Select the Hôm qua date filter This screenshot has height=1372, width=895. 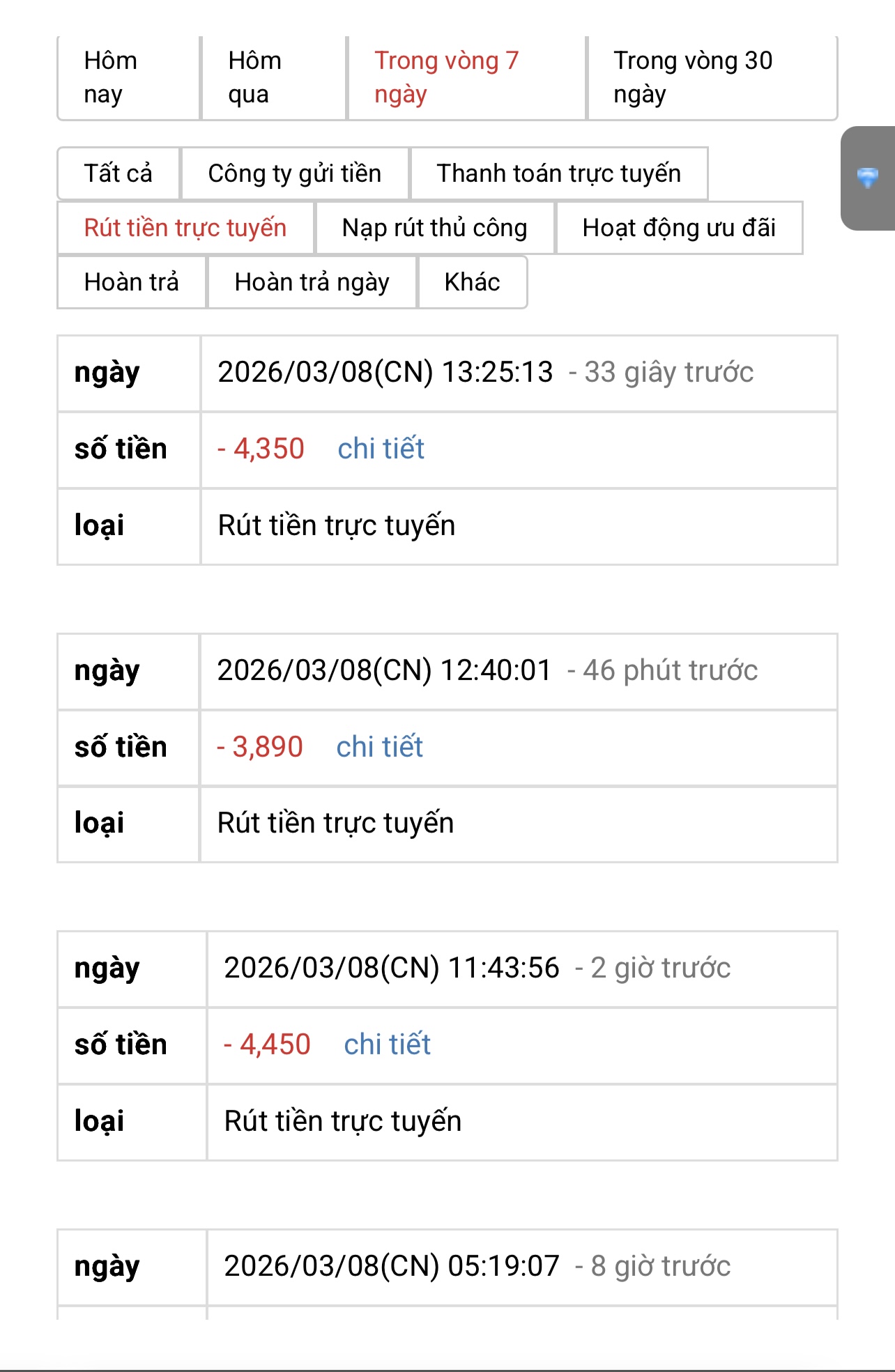(274, 77)
